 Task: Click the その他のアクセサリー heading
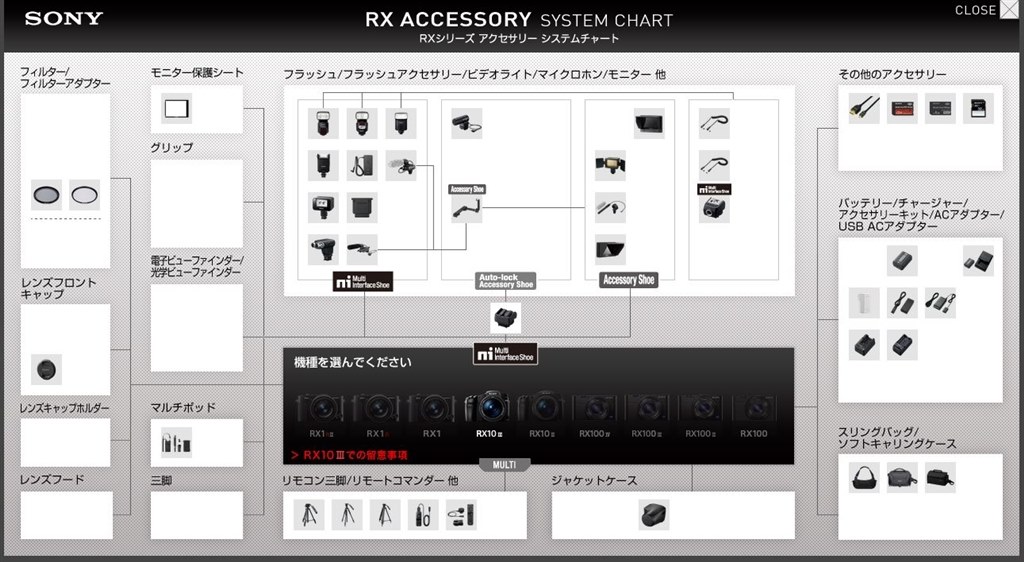(x=892, y=74)
